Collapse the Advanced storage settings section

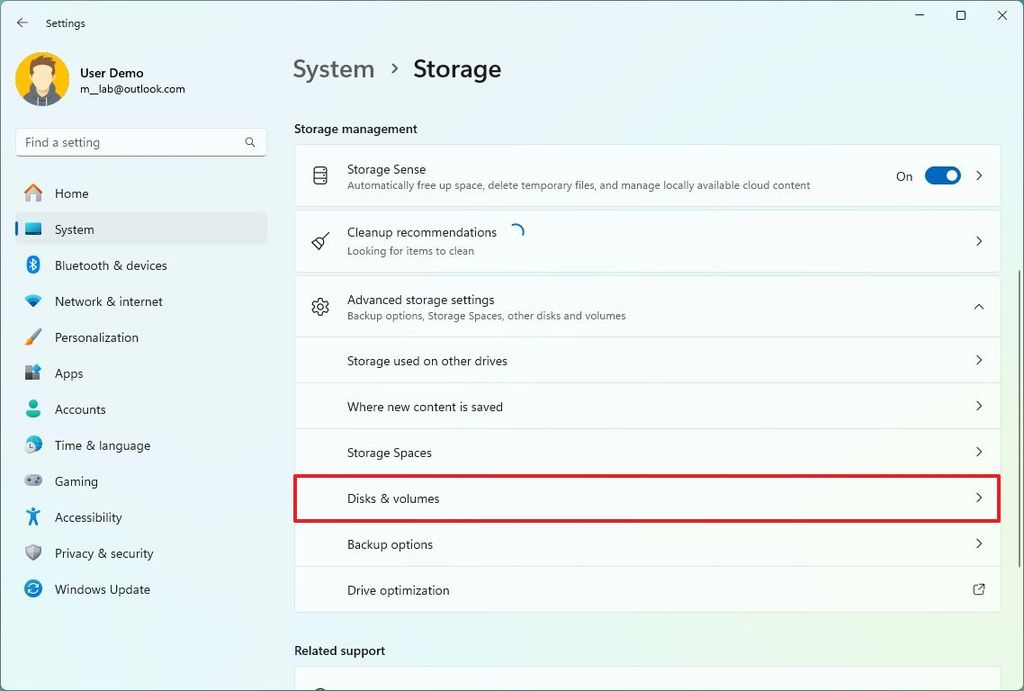coord(979,307)
